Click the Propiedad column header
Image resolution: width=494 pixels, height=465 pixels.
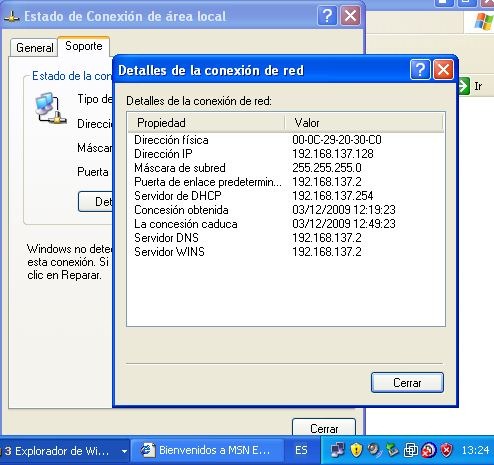(206, 123)
